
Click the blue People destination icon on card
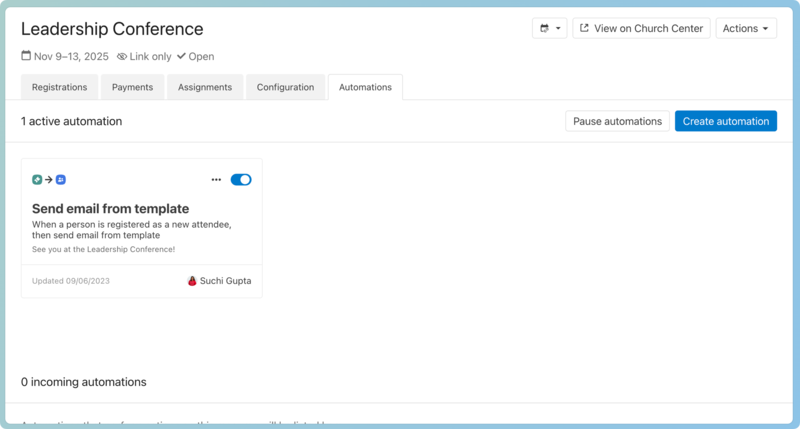pyautogui.click(x=61, y=180)
